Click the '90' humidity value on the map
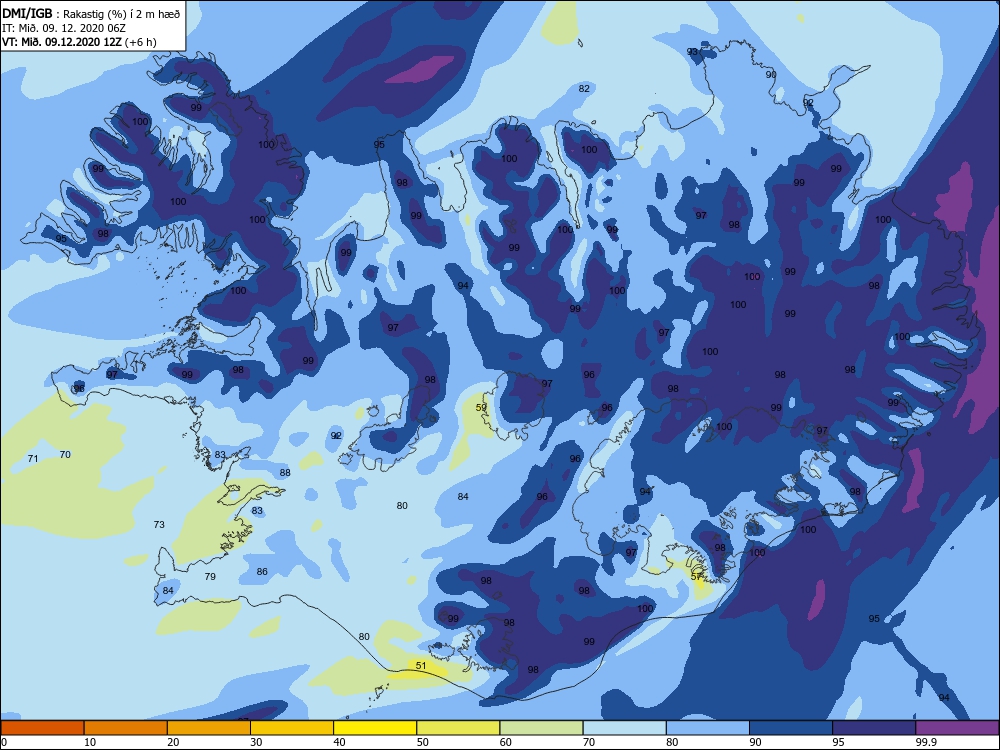Viewport: 1000px width, 750px height. click(771, 75)
